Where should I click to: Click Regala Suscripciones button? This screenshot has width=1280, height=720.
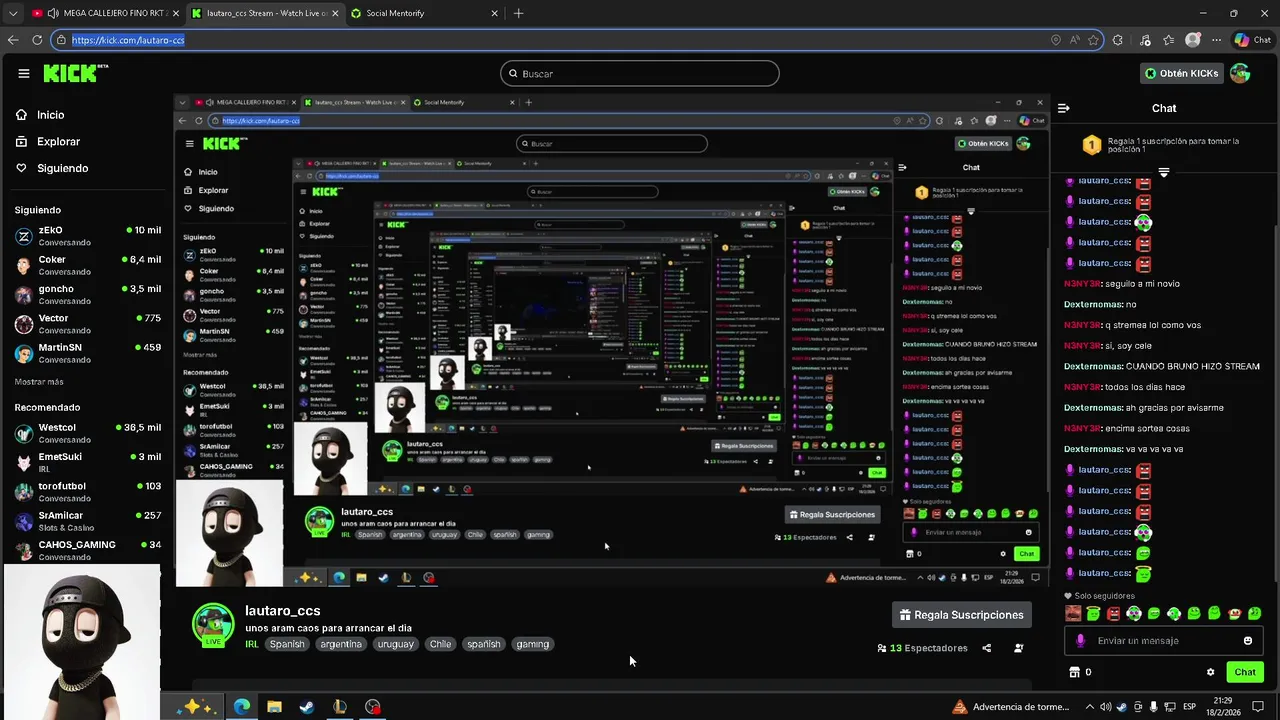(961, 615)
